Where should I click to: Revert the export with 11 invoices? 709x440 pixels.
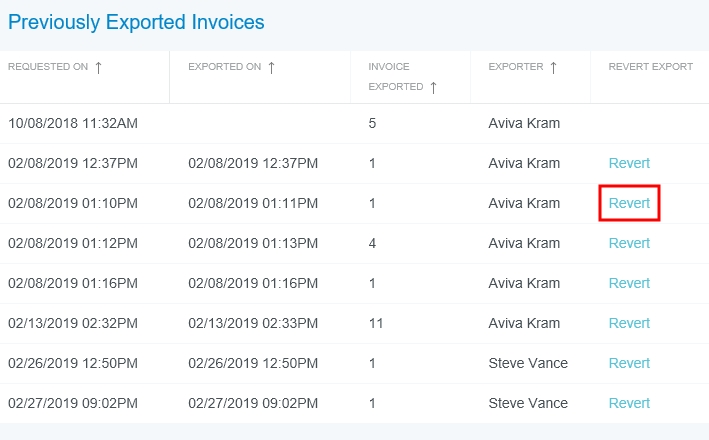(x=629, y=323)
